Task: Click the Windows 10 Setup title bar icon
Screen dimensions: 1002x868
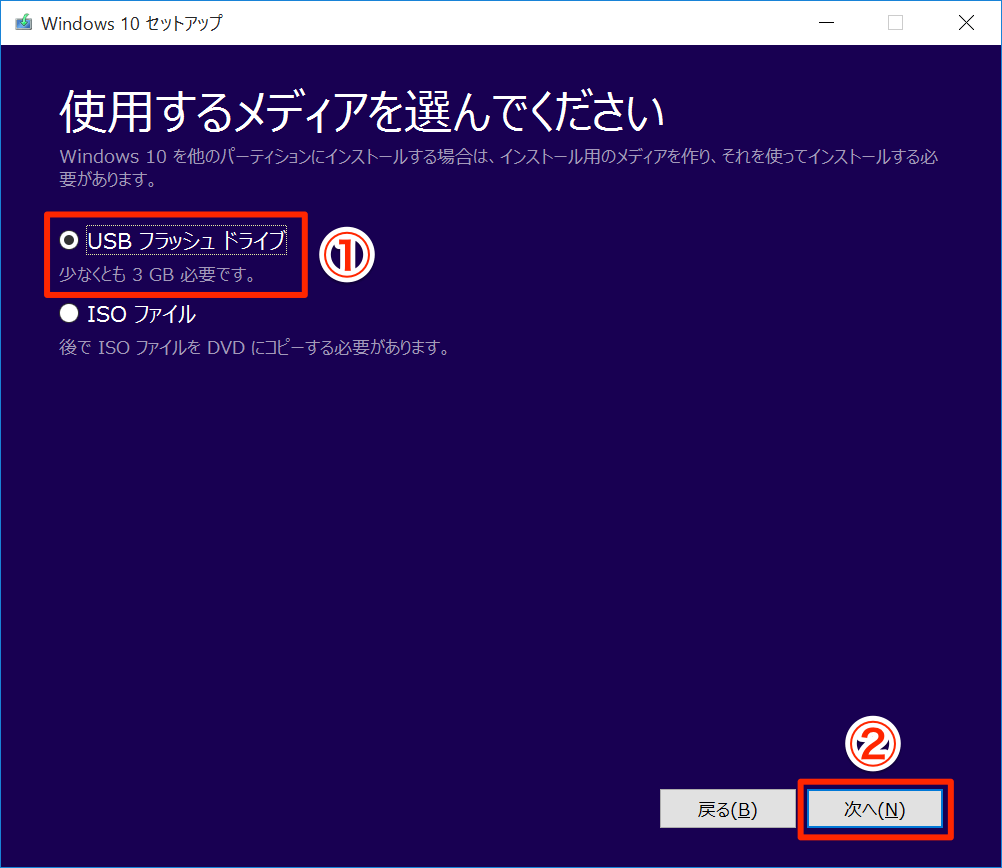Action: pos(24,23)
